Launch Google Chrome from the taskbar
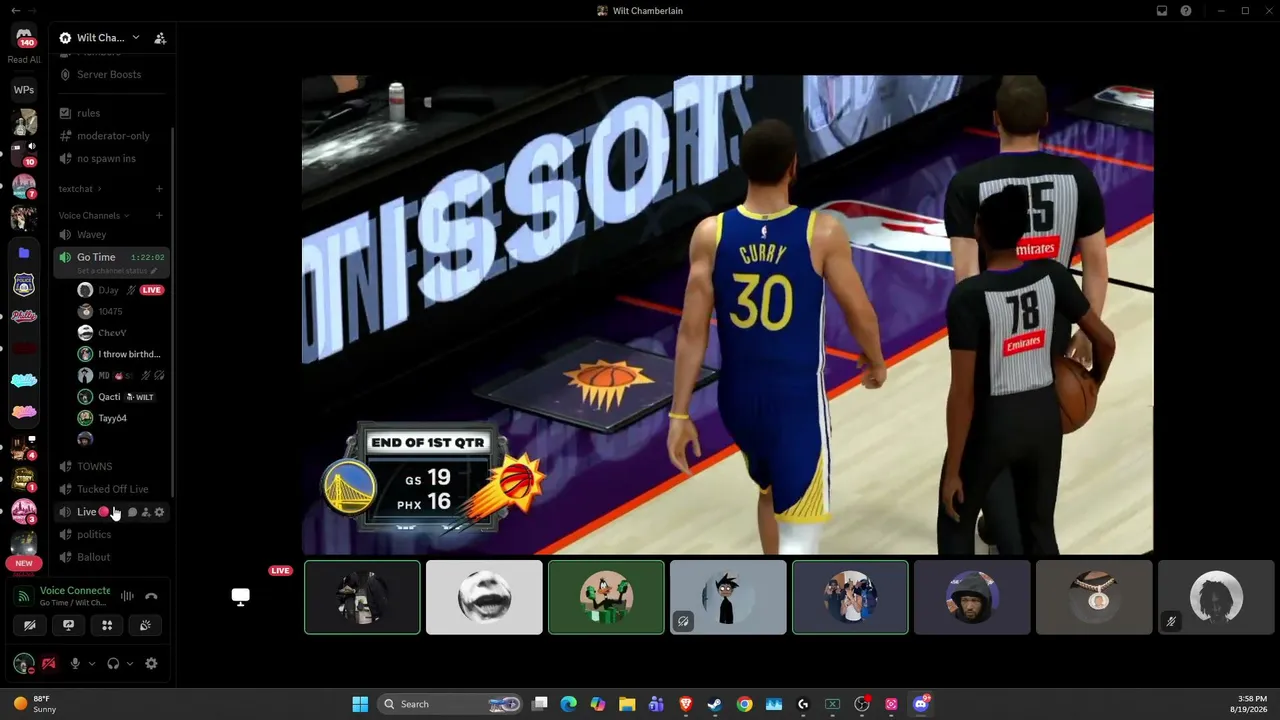The image size is (1280, 720). pyautogui.click(x=744, y=704)
